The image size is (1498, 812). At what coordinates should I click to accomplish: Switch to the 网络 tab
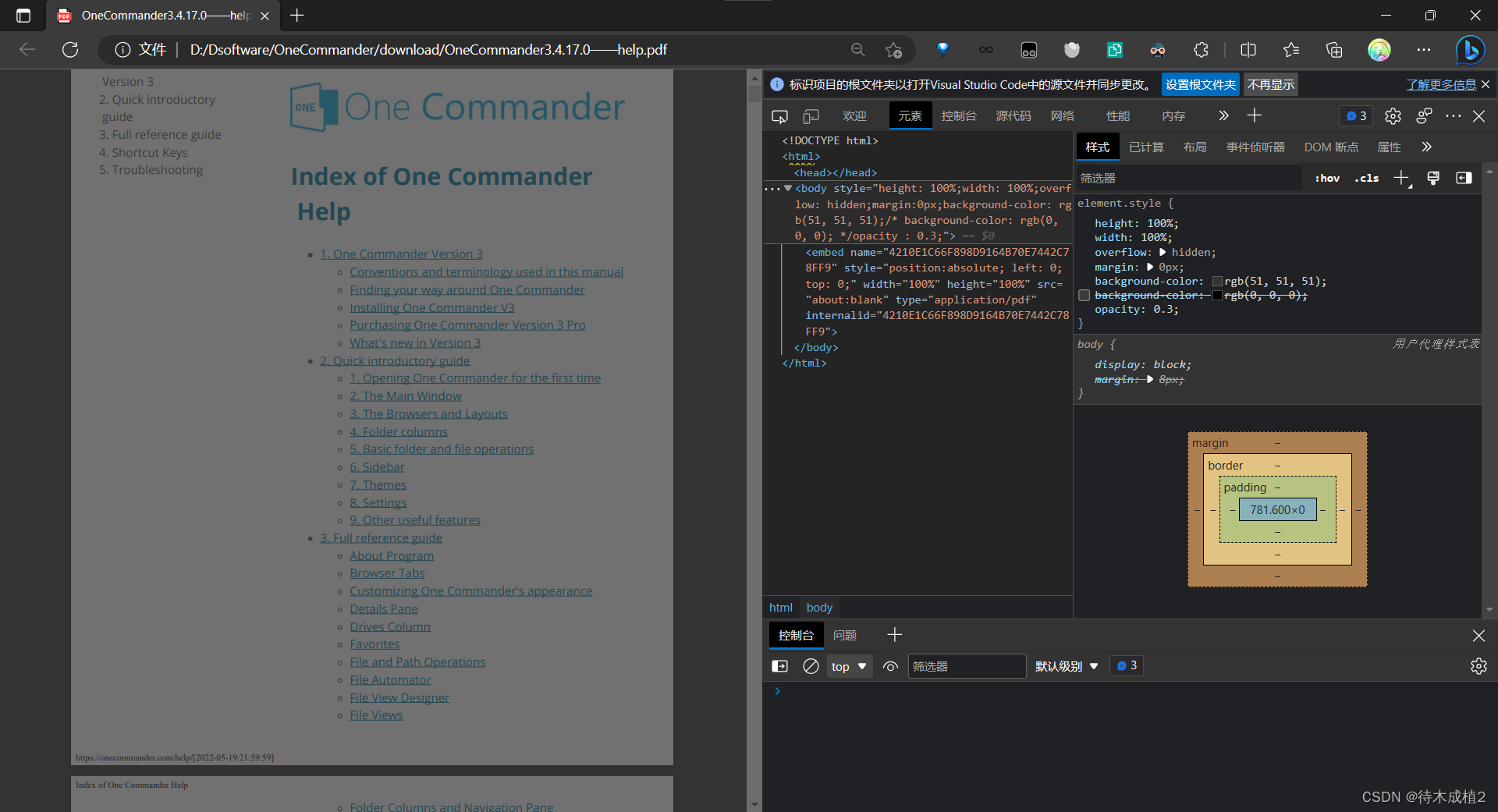pos(1063,116)
